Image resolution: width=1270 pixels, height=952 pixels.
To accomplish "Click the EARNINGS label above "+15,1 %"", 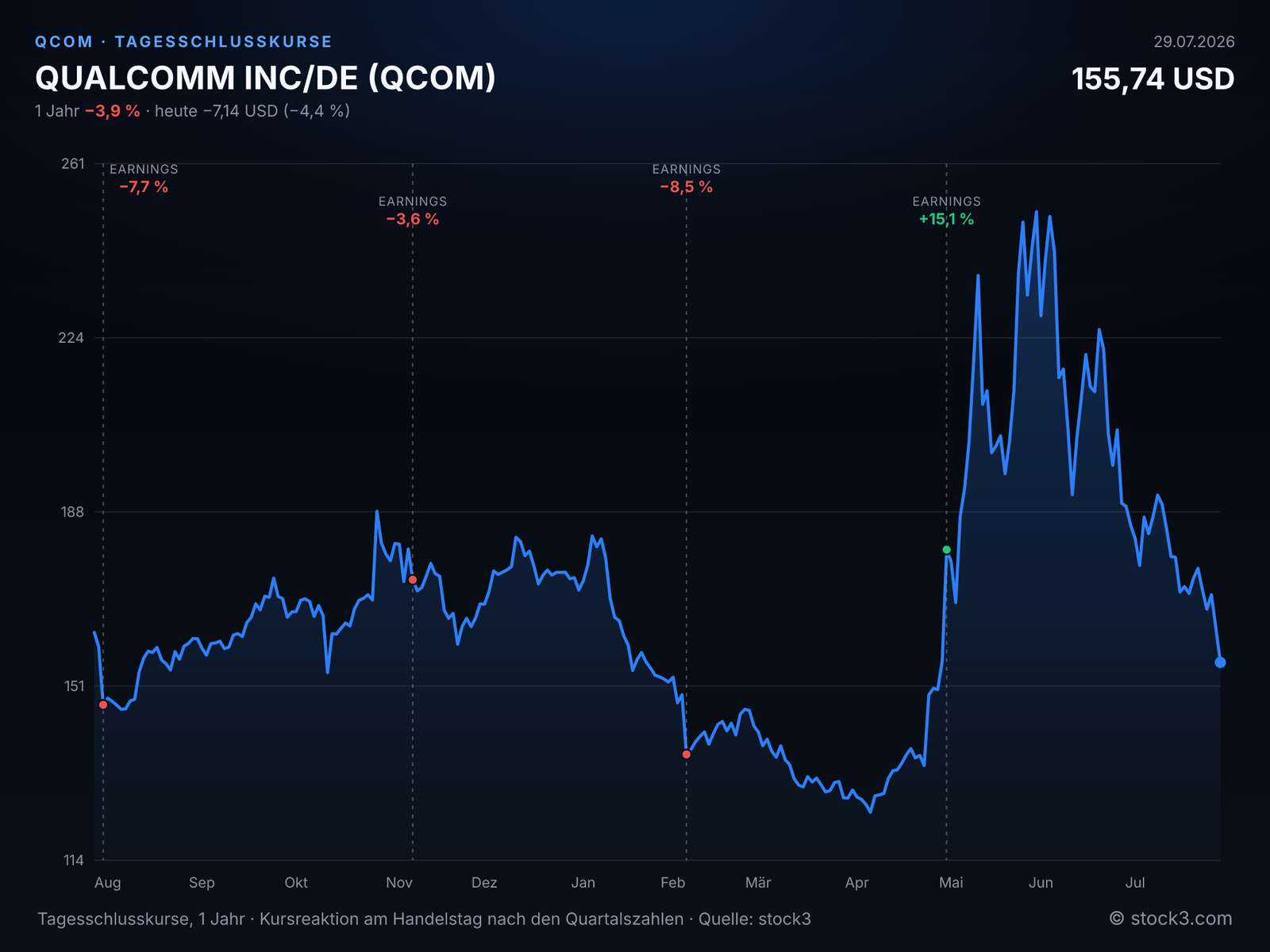I will coord(946,202).
